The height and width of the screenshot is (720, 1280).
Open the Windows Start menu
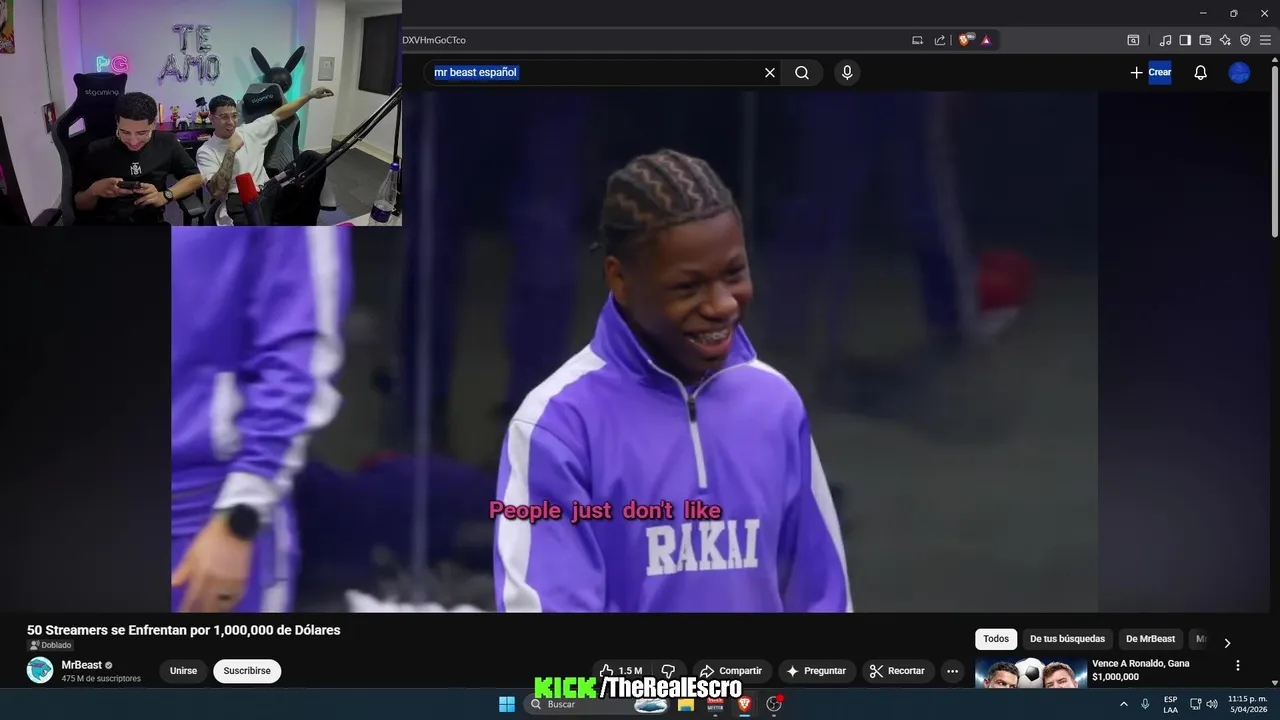point(507,704)
